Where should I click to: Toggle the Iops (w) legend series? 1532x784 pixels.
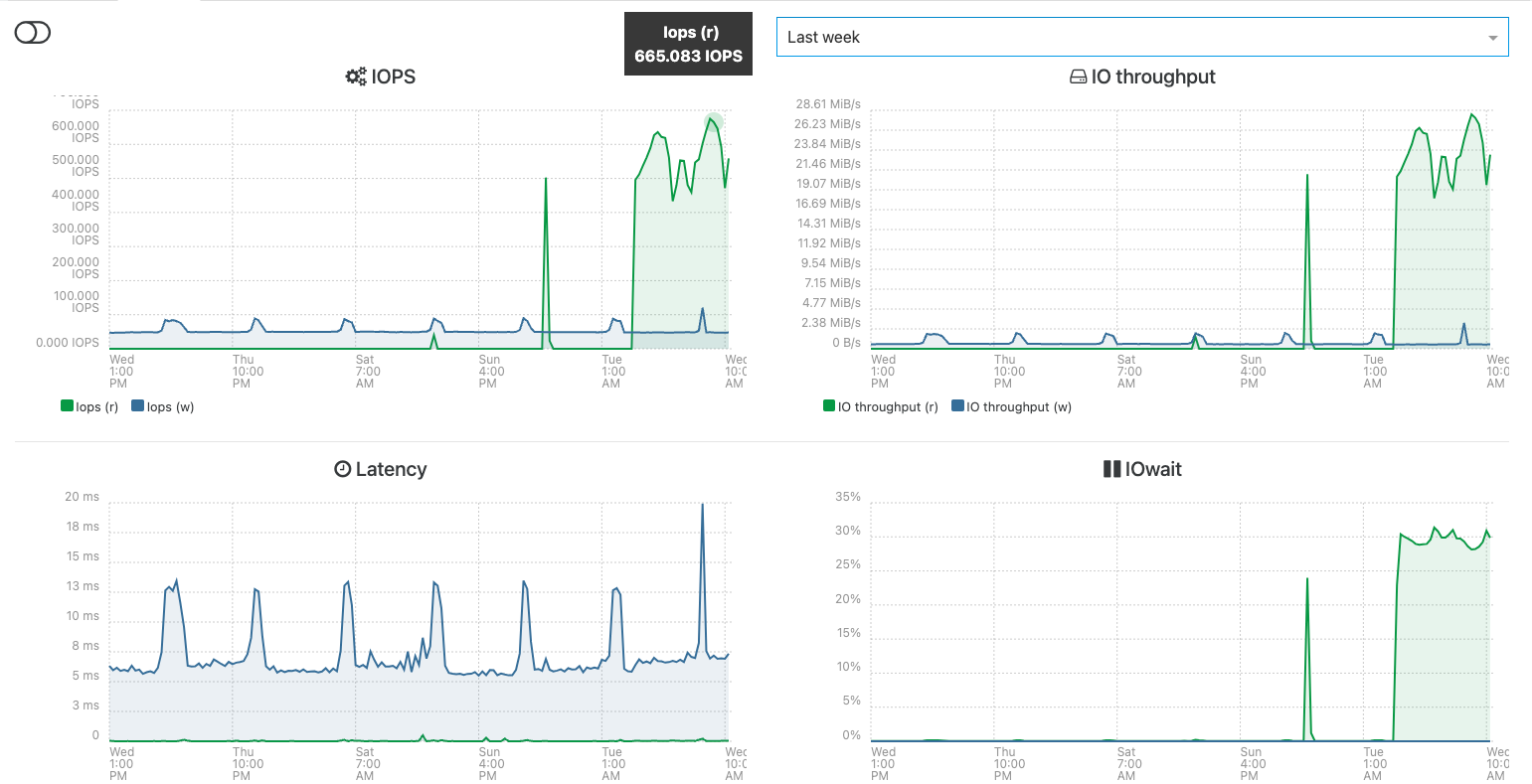(163, 406)
